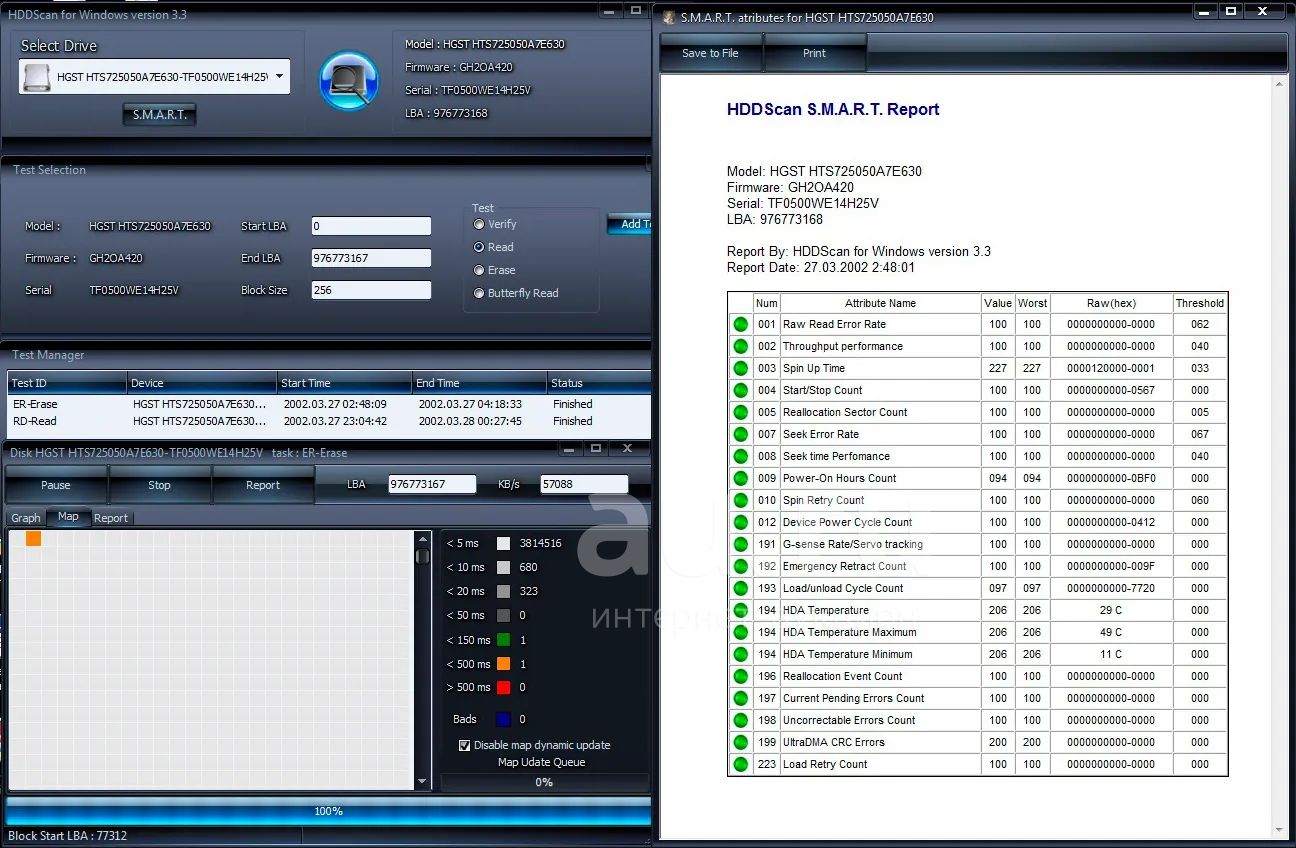The image size is (1296, 848).
Task: Click green status dot for Throughput performance
Action: tap(740, 346)
